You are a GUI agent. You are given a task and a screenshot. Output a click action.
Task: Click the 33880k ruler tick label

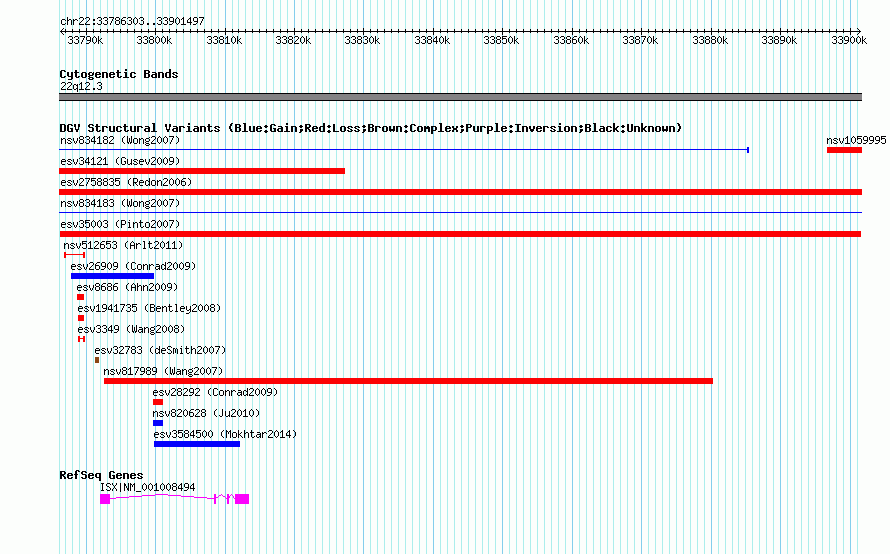pos(711,40)
